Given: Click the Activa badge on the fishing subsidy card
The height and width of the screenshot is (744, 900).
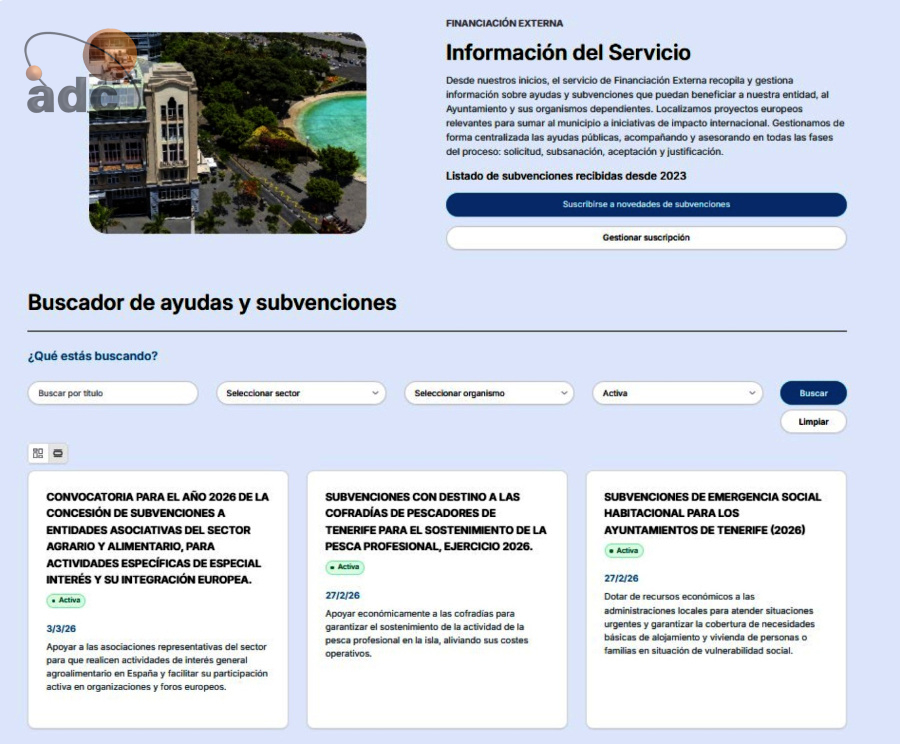Looking at the screenshot, I should coord(344,568).
